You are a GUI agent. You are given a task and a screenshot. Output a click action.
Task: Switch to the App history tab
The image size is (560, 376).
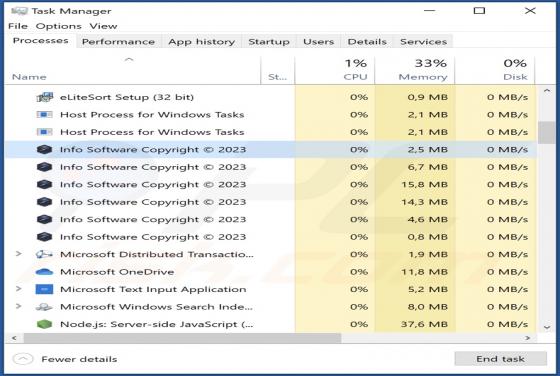201,42
